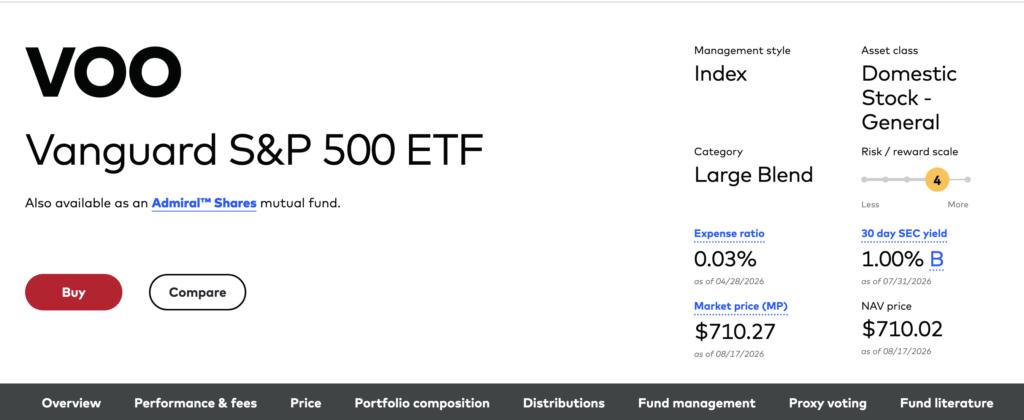Click the last dot near More on risk scale
The width and height of the screenshot is (1024, 420).
click(967, 179)
